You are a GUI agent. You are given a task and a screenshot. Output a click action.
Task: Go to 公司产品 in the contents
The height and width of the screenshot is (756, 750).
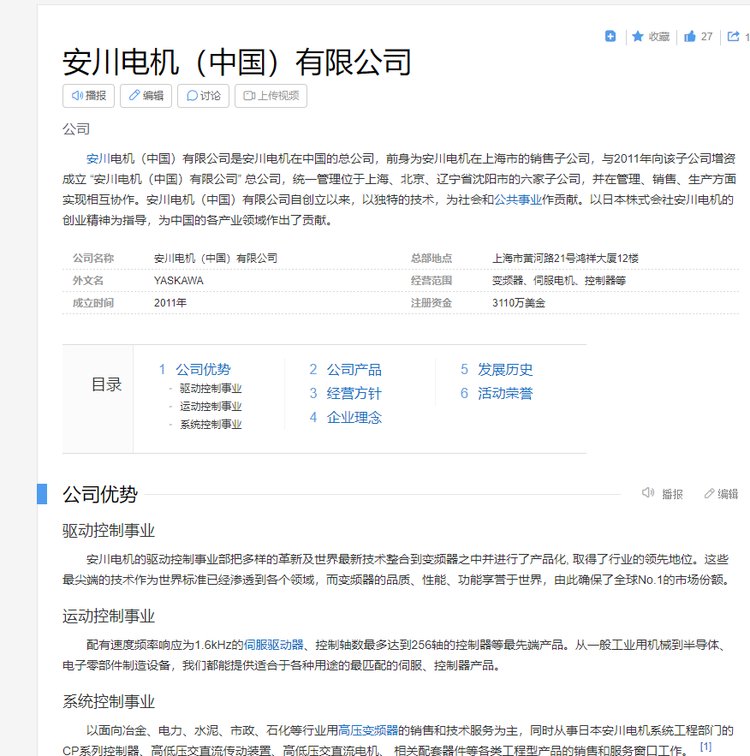pos(353,369)
